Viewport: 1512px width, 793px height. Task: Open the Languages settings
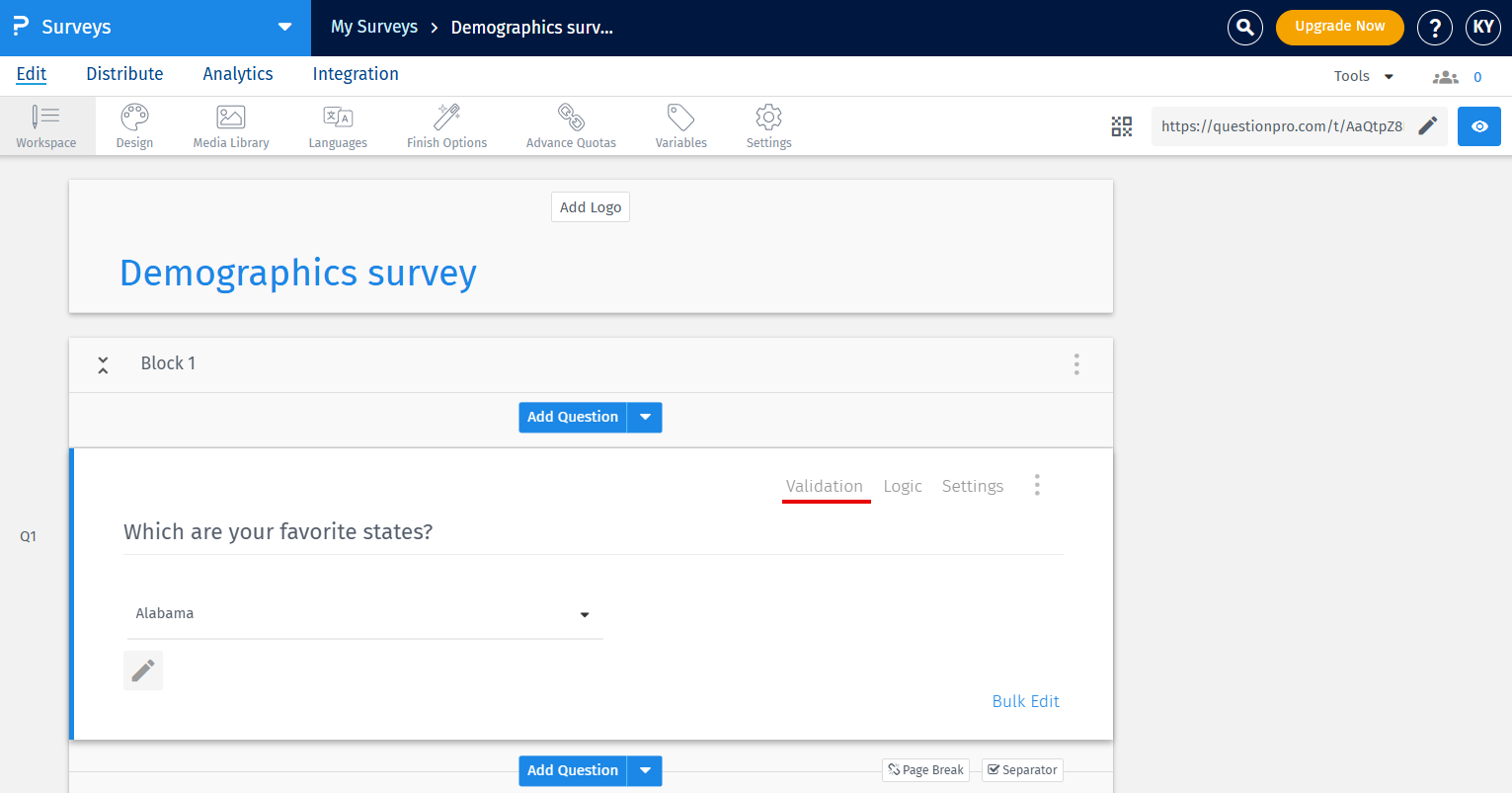[x=338, y=125]
